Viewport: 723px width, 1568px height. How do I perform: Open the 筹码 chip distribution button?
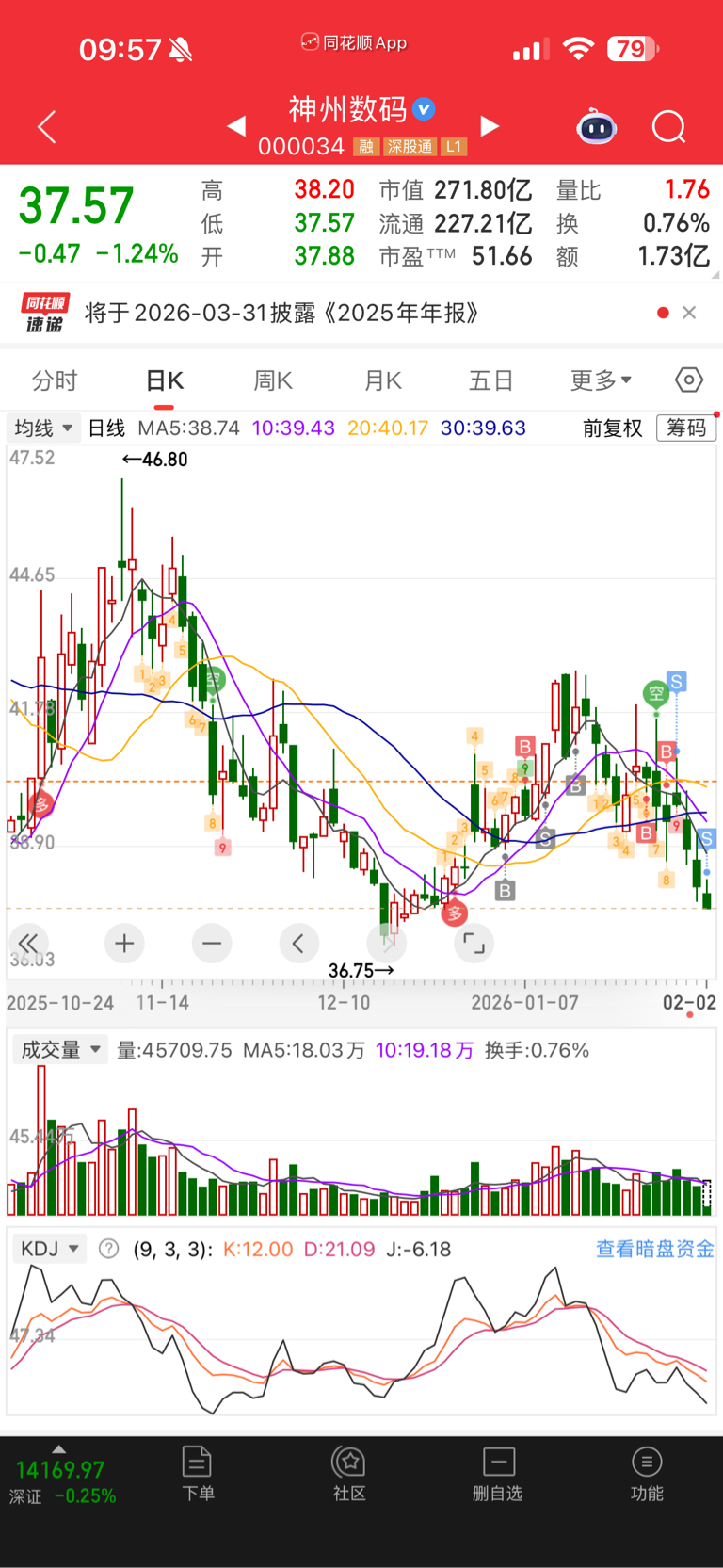(686, 428)
